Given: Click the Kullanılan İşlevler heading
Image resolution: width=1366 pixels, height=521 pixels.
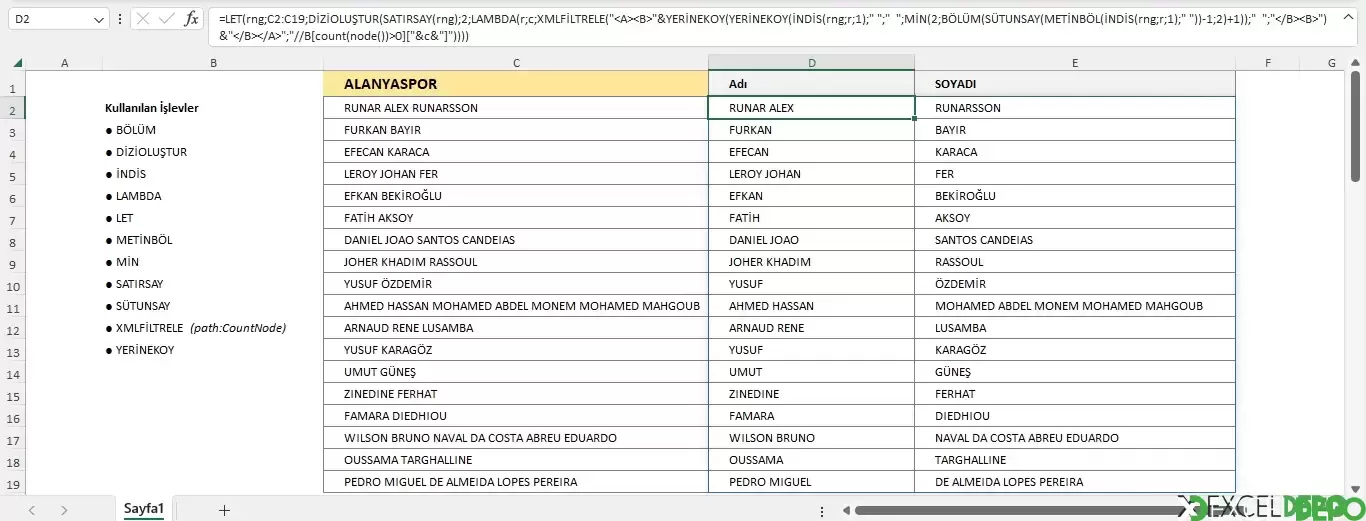Looking at the screenshot, I should pos(151,108).
